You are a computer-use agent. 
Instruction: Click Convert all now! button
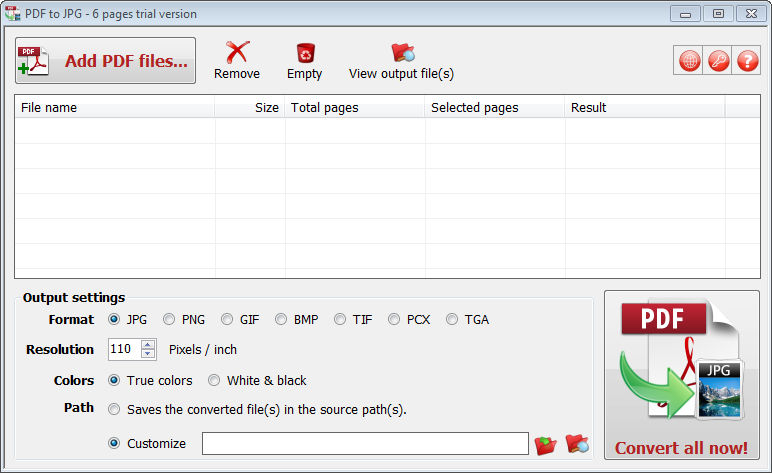682,375
